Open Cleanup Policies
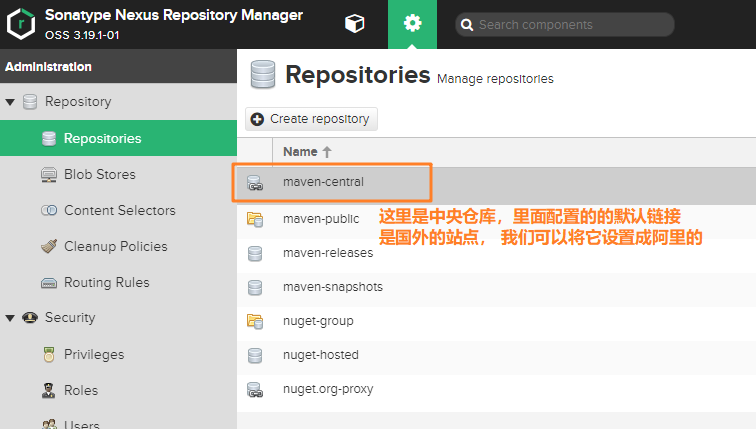Image resolution: width=756 pixels, height=429 pixels. pyautogui.click(x=118, y=246)
